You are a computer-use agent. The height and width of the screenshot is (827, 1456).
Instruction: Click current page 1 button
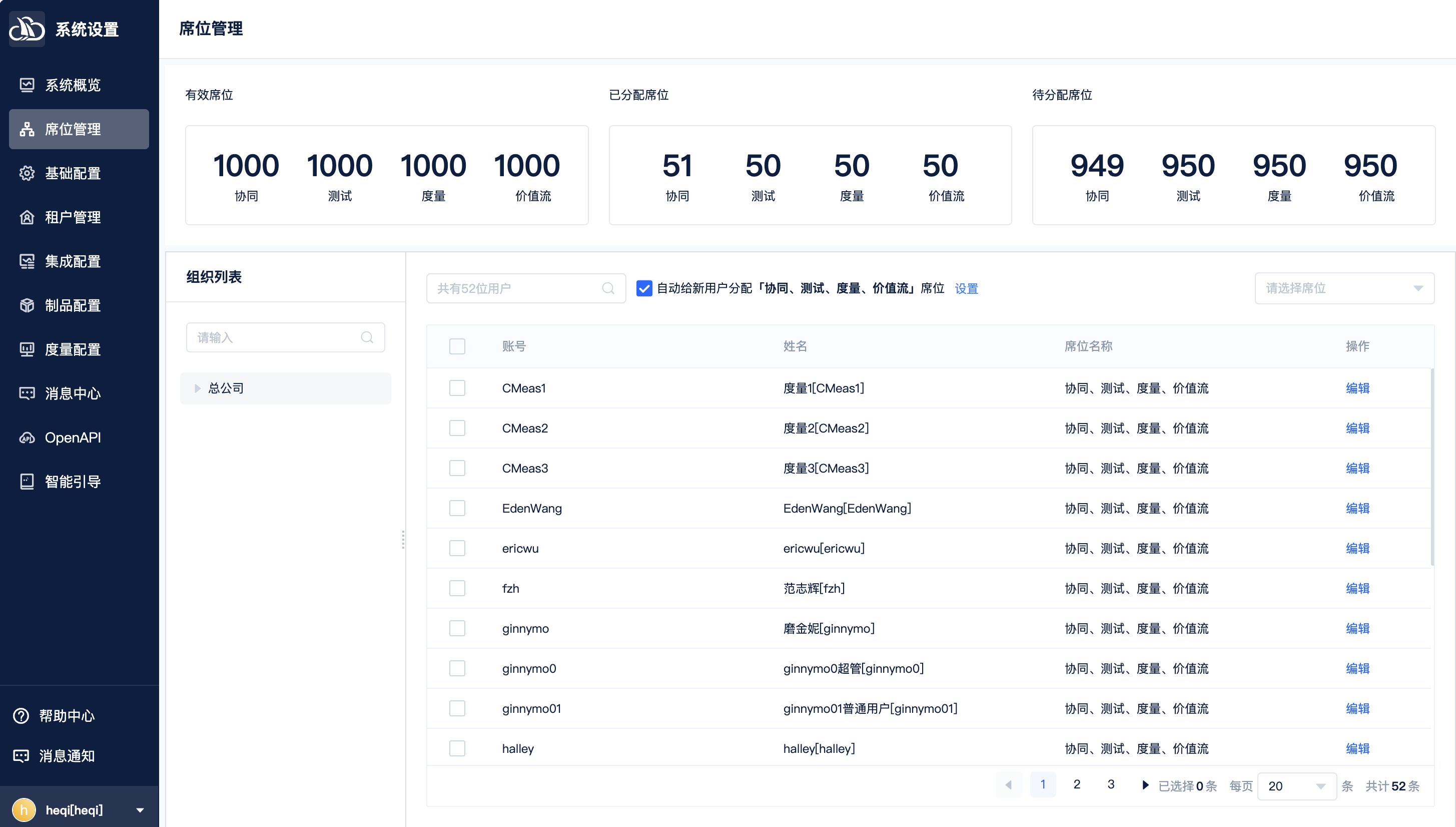[1043, 784]
